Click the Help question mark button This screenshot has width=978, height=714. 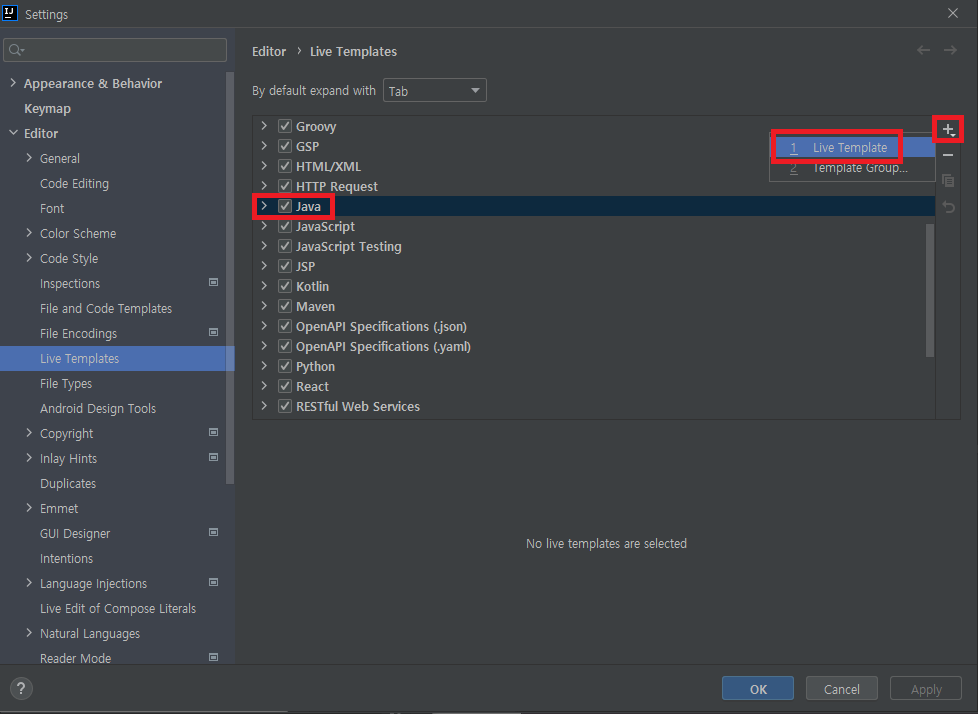pyautogui.click(x=21, y=688)
